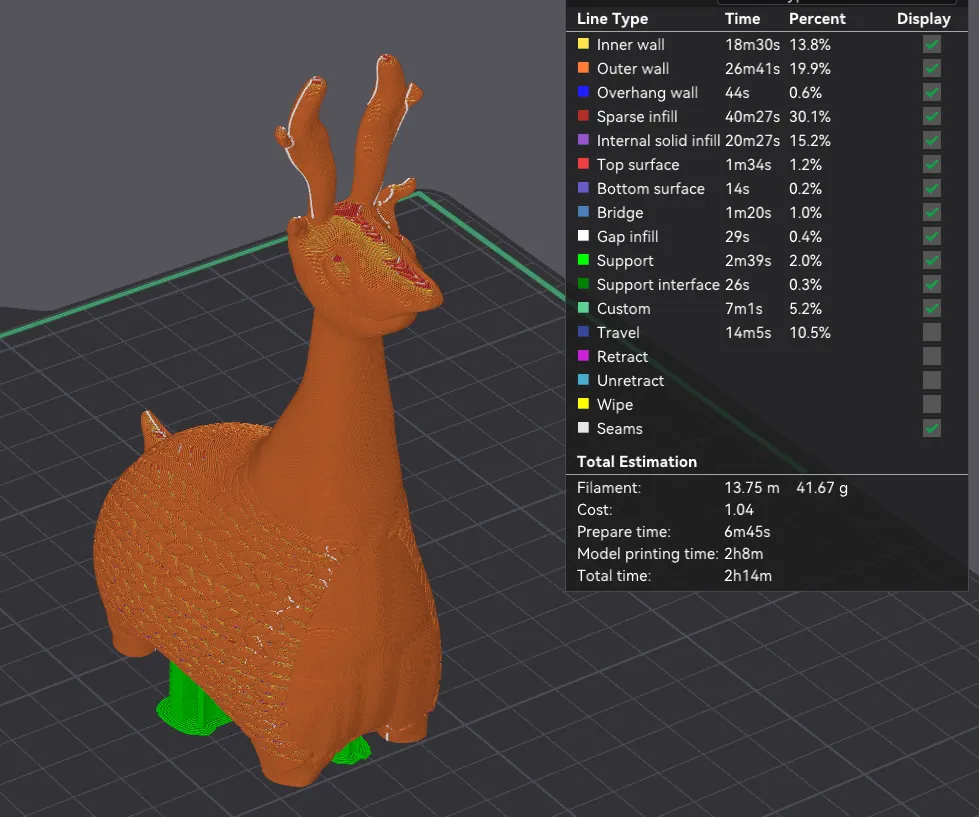Click the Display column header

[923, 19]
